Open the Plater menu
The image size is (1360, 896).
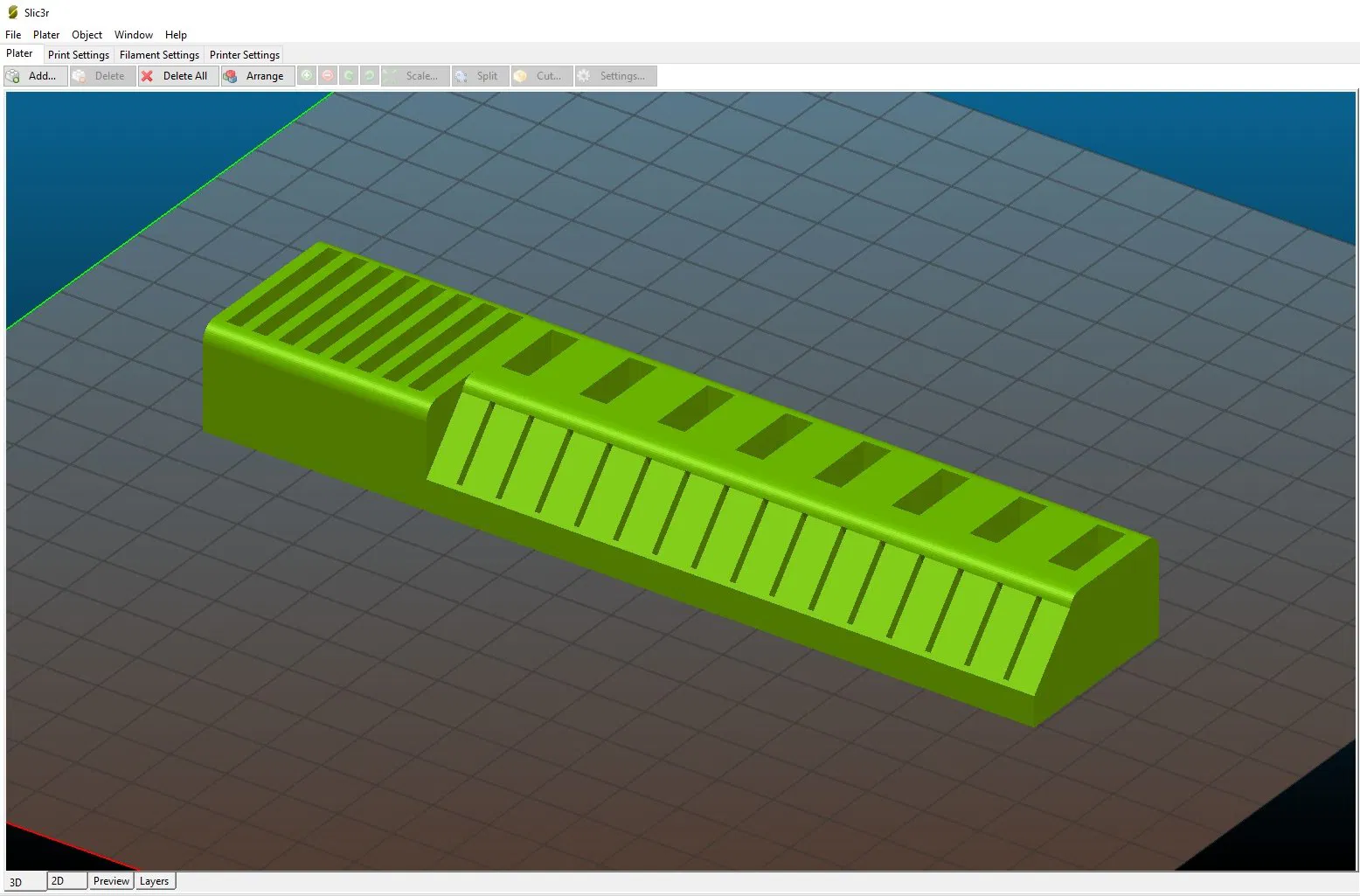46,35
